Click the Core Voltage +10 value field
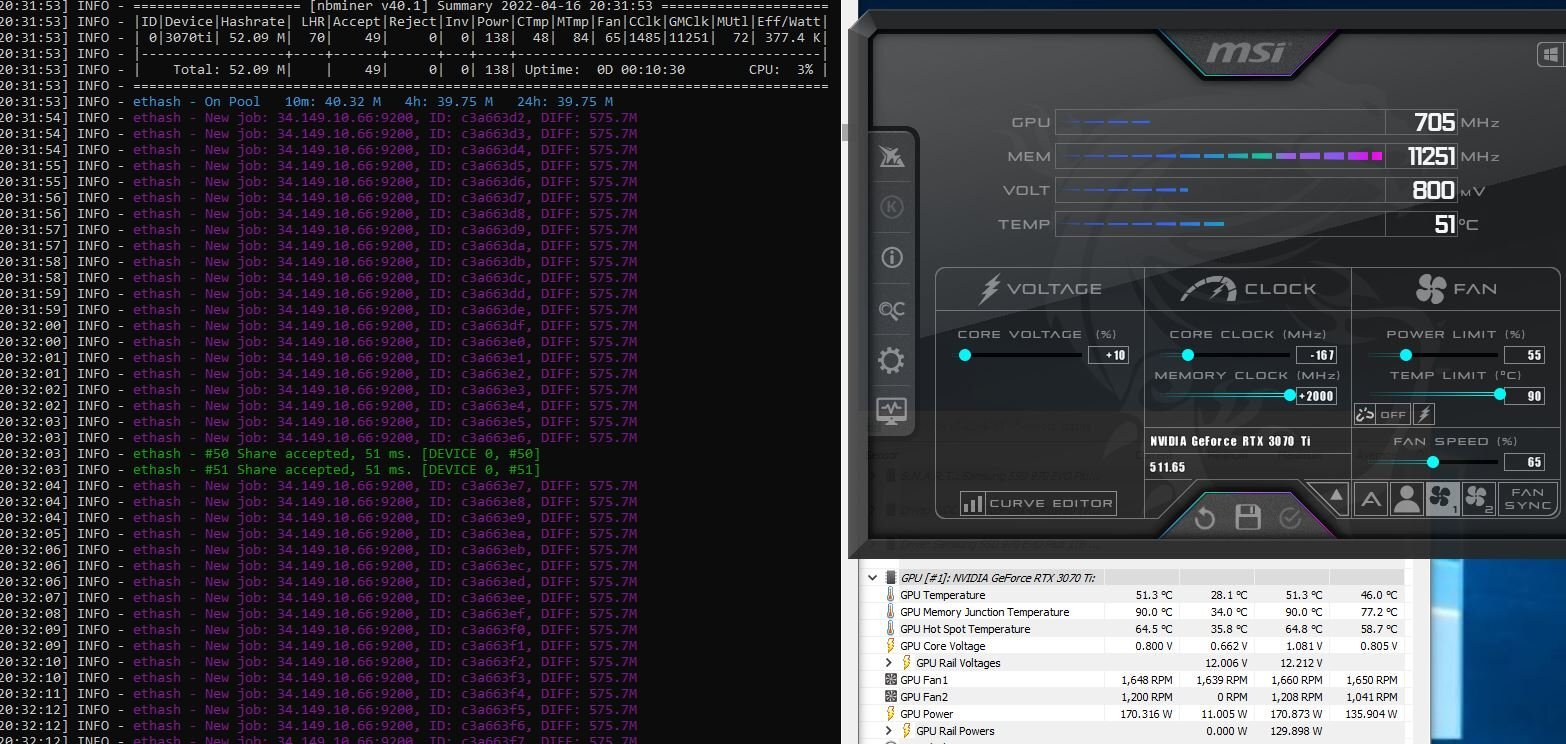Viewport: 1566px width, 744px height. coord(1108,355)
